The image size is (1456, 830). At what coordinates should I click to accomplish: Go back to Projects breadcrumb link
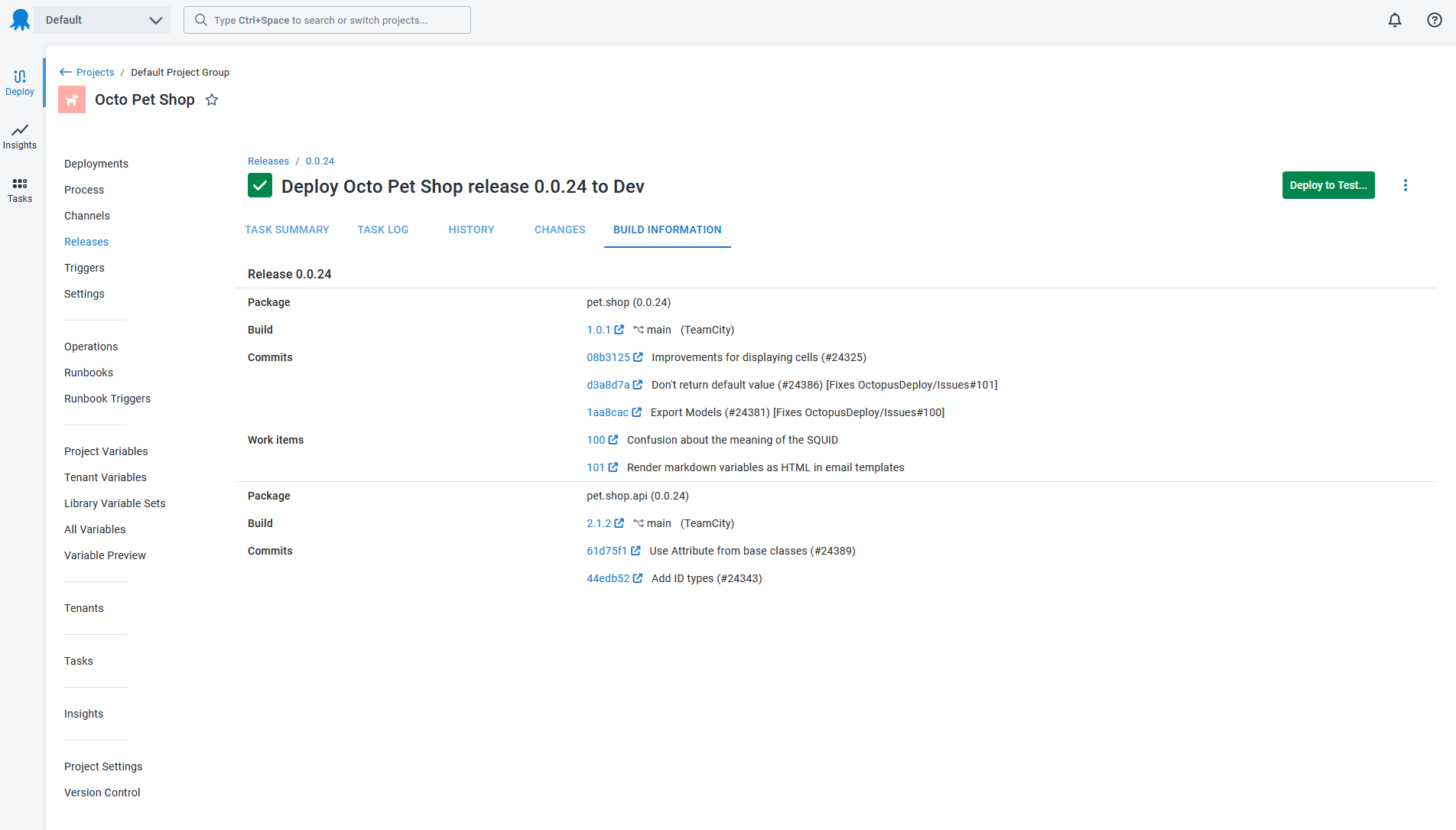tap(95, 72)
